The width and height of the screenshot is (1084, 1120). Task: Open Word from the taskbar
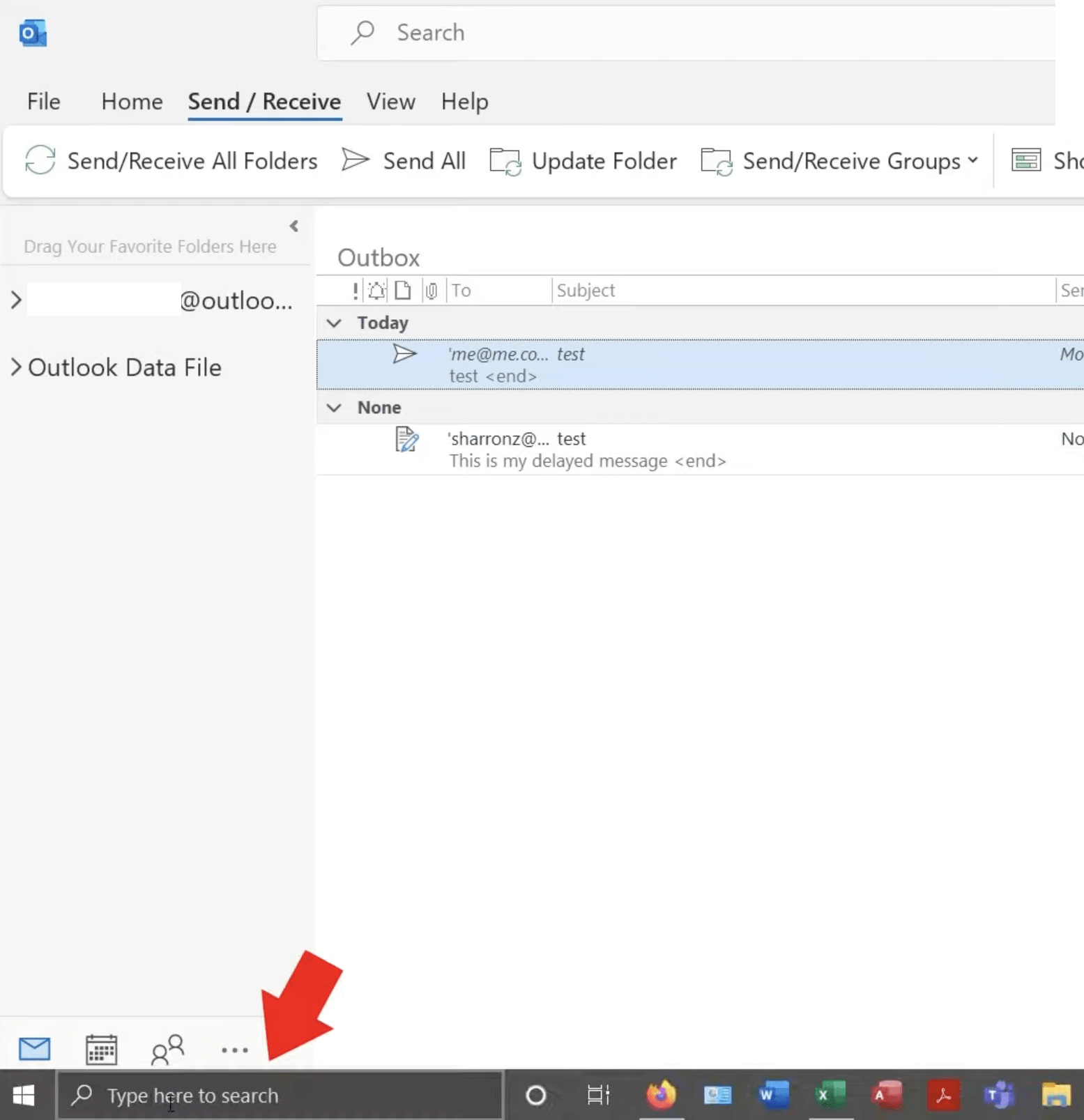(x=773, y=1095)
